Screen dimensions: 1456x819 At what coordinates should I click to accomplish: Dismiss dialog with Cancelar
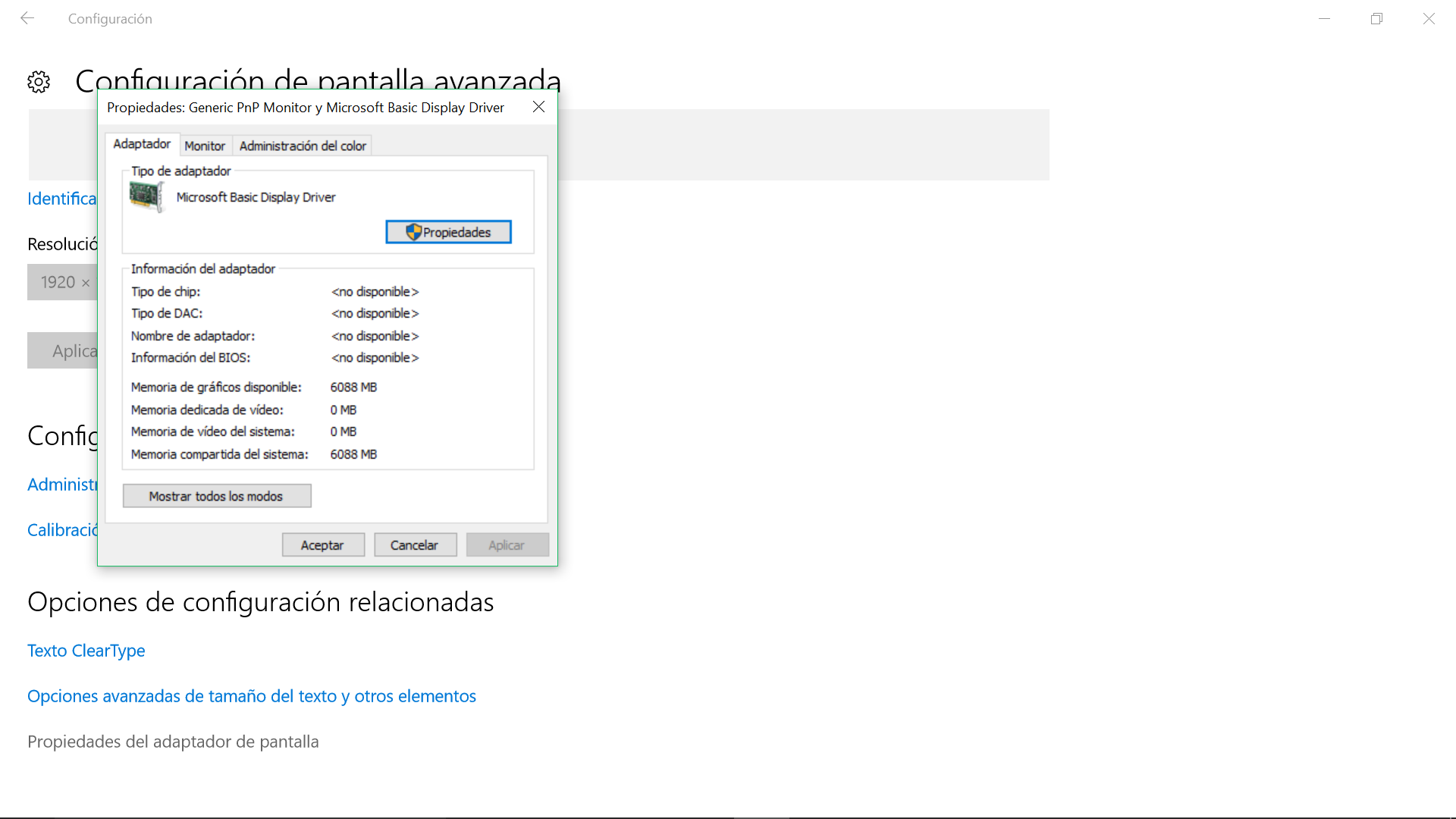point(415,544)
